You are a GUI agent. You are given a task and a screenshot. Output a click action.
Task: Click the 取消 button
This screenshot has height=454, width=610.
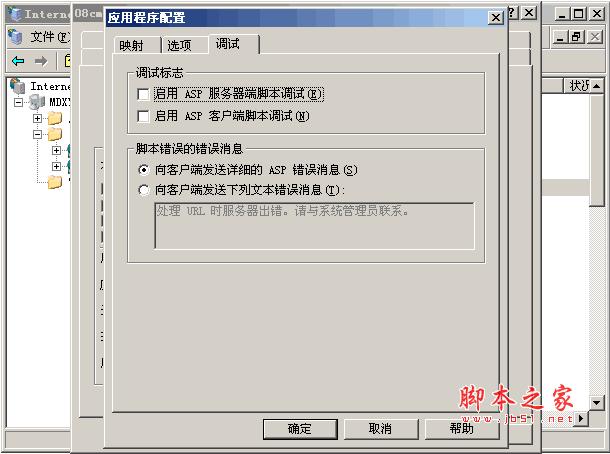[381, 429]
